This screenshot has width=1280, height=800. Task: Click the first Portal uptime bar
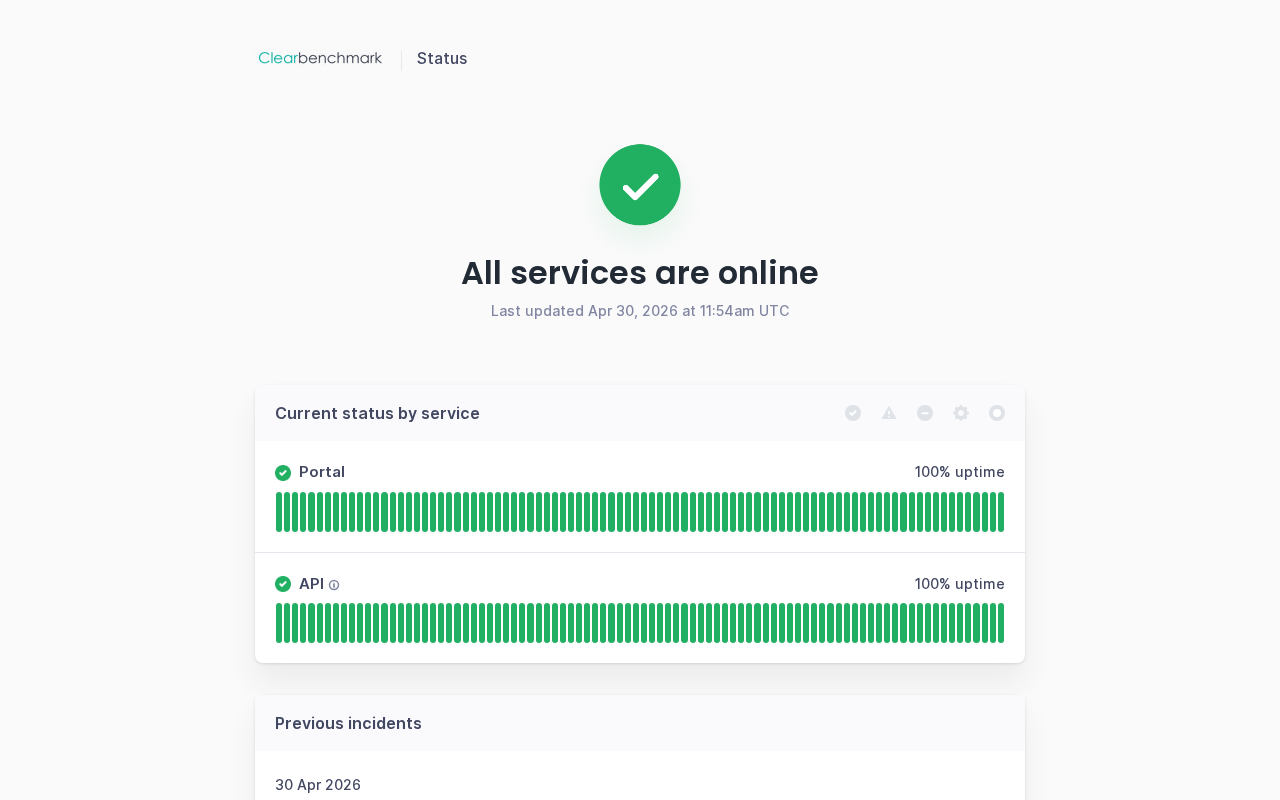(x=280, y=512)
